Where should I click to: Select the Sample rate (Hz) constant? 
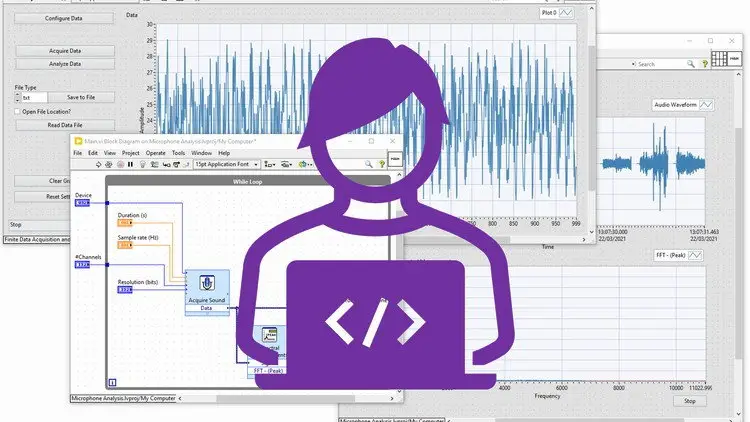(125, 245)
